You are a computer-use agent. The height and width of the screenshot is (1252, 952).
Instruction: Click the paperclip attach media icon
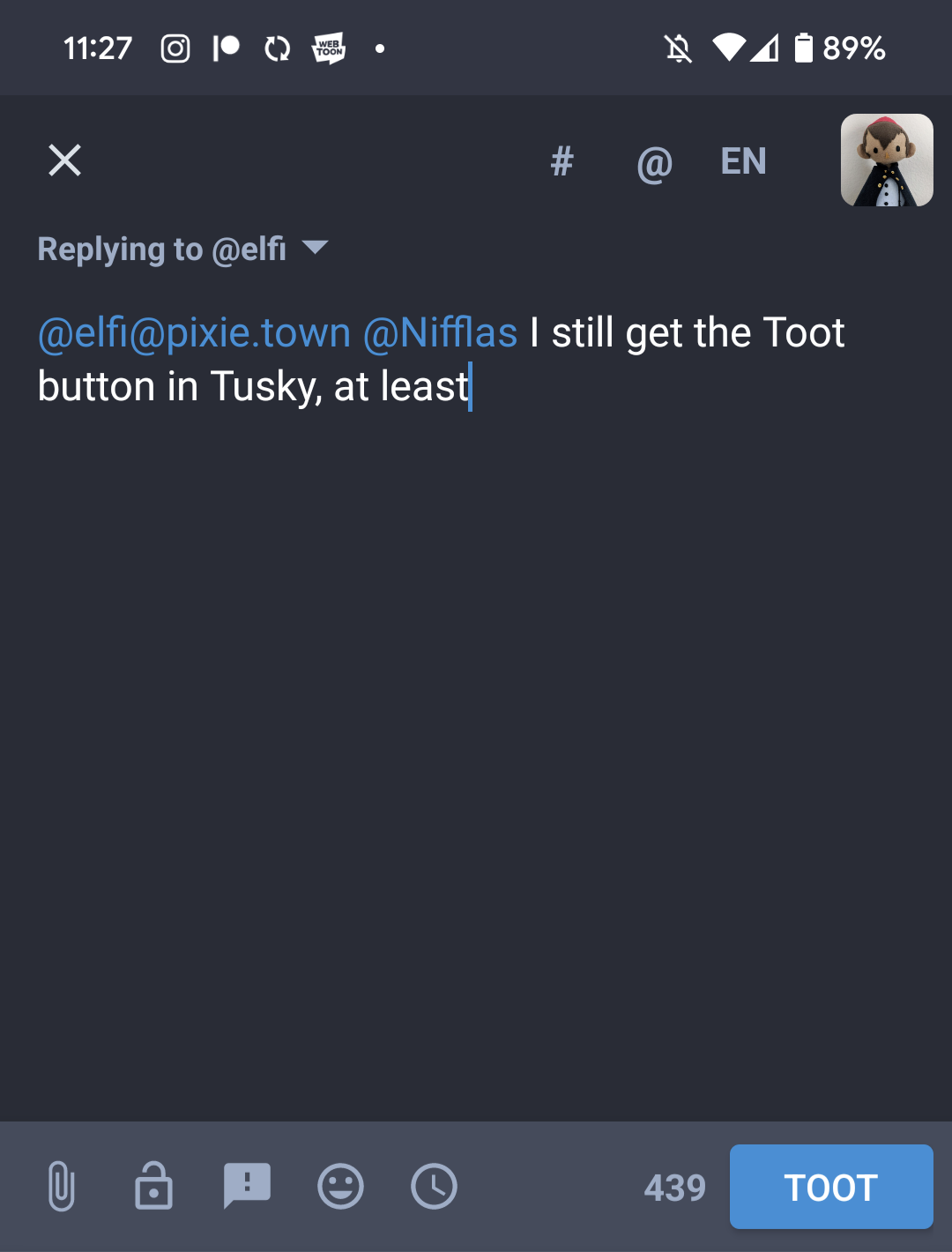(61, 1187)
